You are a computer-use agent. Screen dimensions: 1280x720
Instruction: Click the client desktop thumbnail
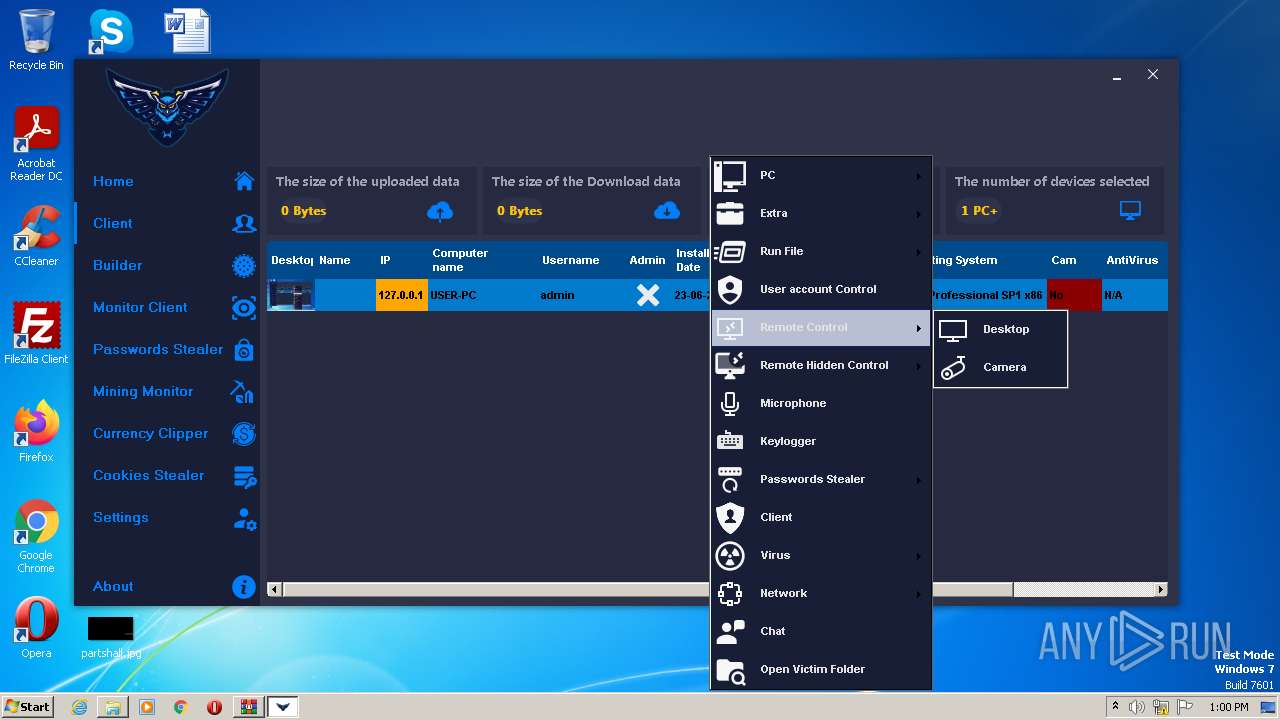[x=291, y=295]
